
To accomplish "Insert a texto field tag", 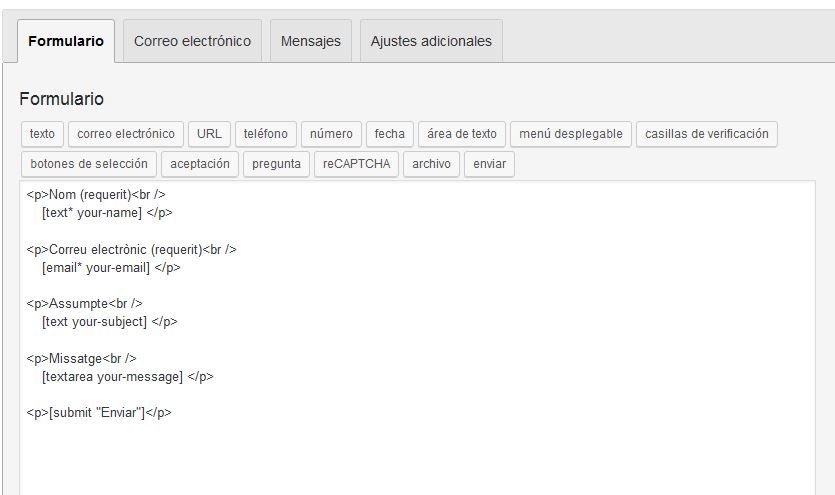I will [42, 134].
